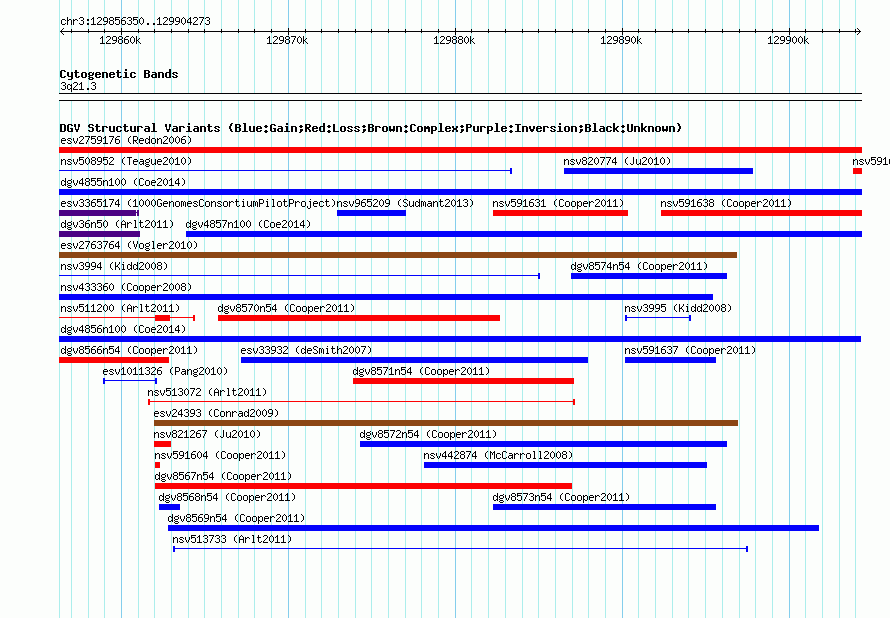Click nsv591604 (Cooper2011) label
The width and height of the screenshot is (890, 618).
(220, 455)
